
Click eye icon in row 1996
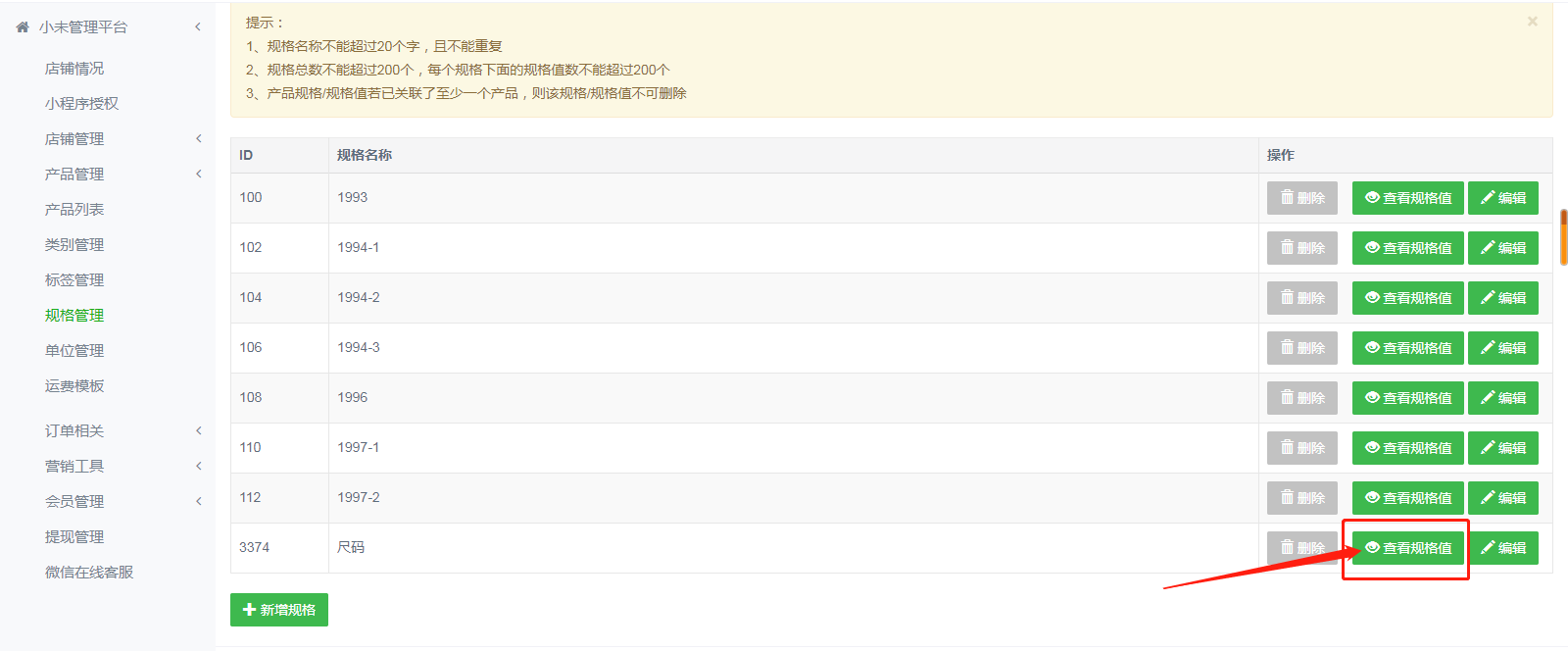[x=1372, y=398]
